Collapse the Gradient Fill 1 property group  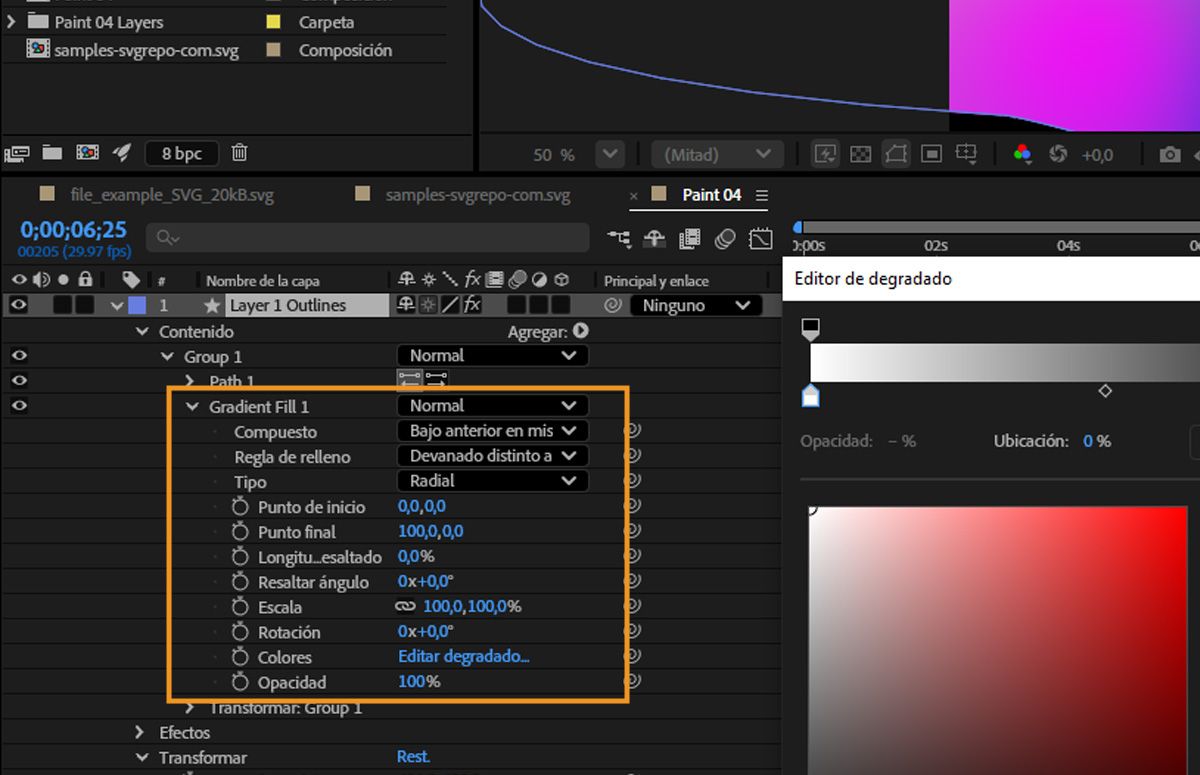pyautogui.click(x=192, y=406)
